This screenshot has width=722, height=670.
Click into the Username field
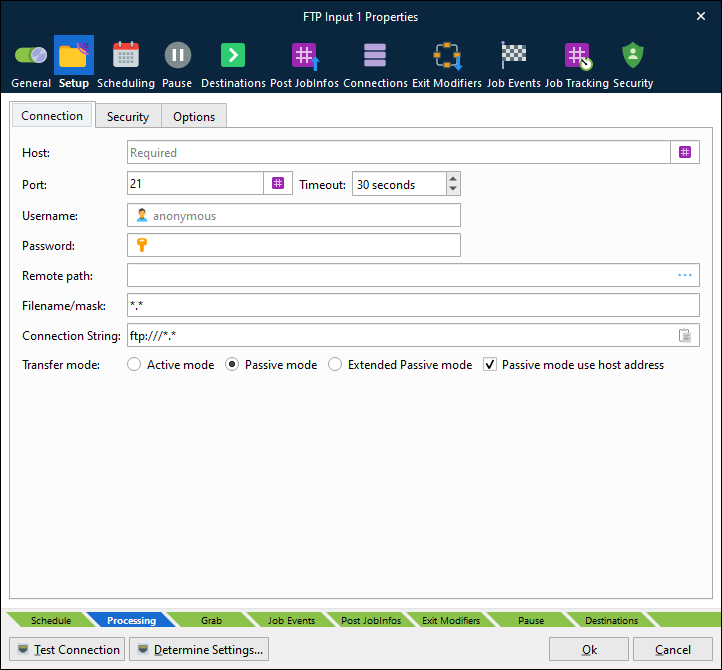(x=294, y=215)
